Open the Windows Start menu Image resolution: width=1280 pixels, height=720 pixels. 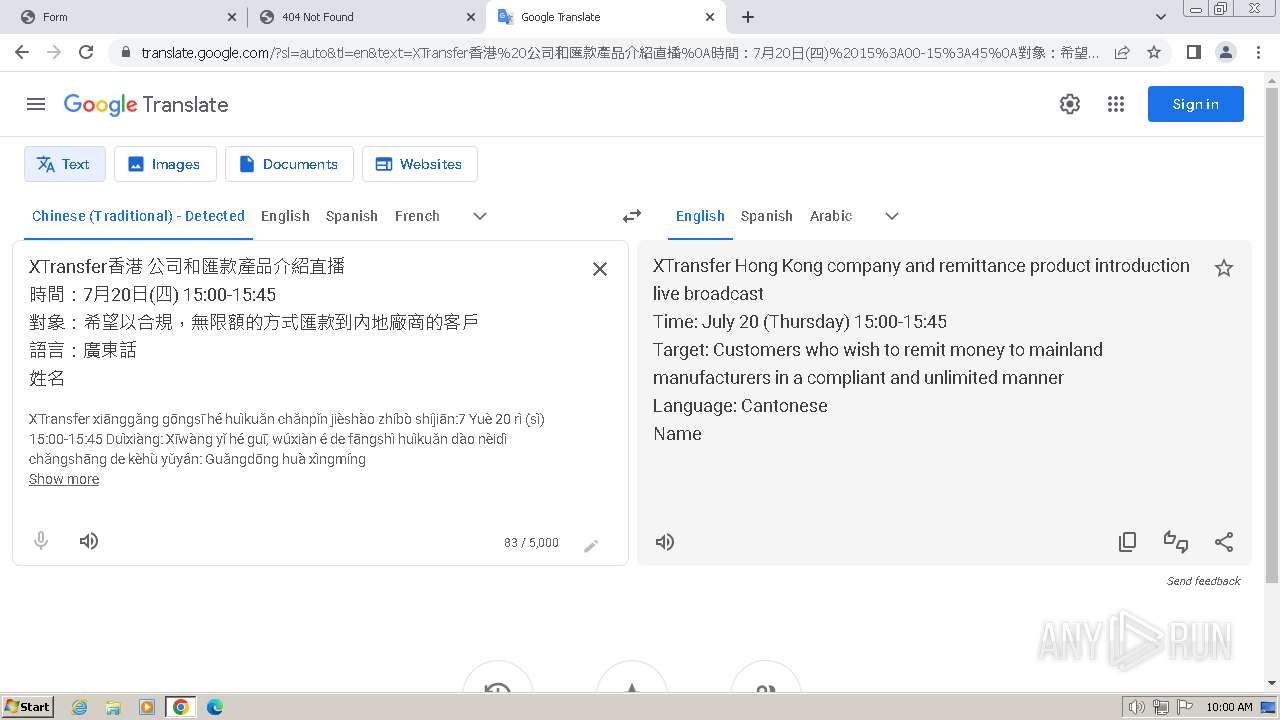(x=28, y=706)
